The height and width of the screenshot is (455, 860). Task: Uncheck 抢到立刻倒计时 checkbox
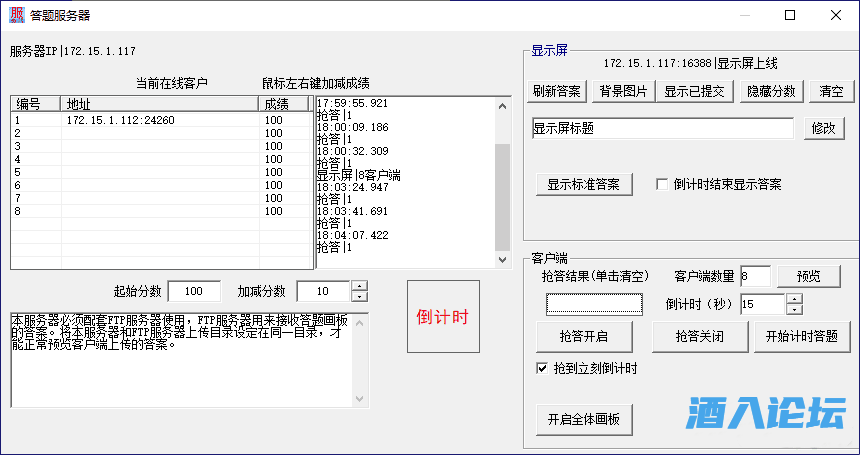click(x=543, y=368)
